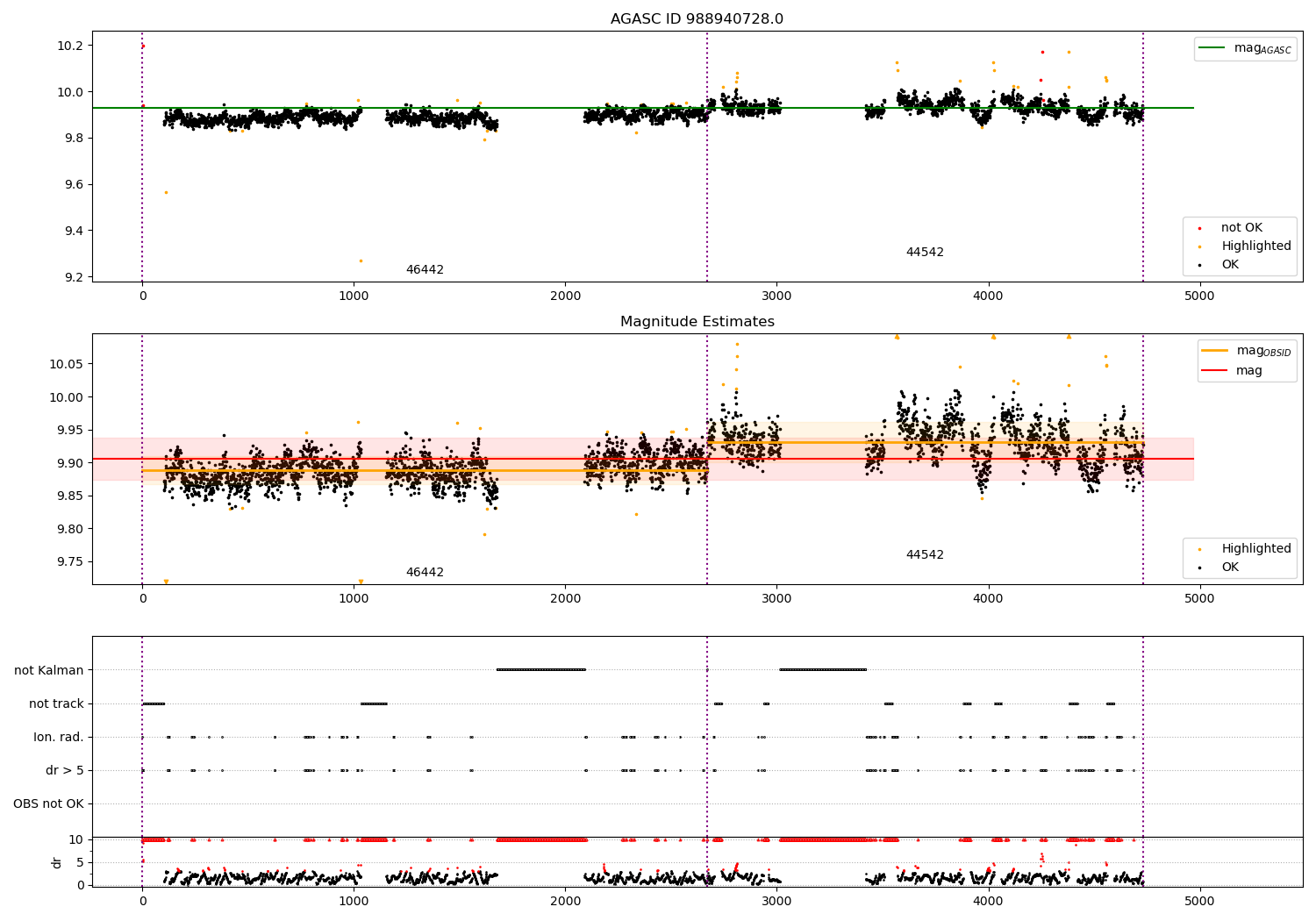Click the 'Magnitude Estimates' plot title
This screenshot has width=1316, height=921.
pyautogui.click(x=697, y=322)
